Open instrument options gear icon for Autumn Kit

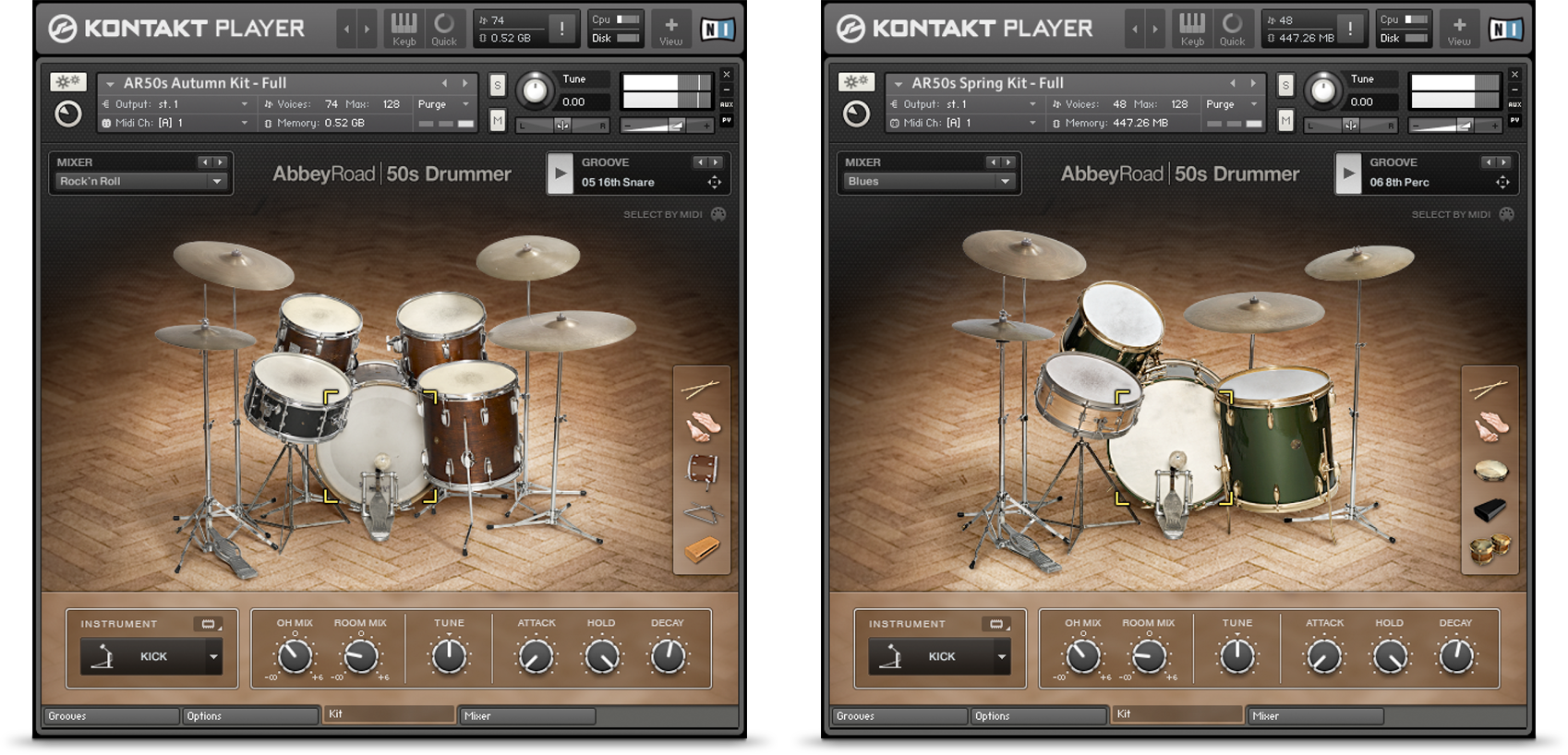tap(67, 82)
